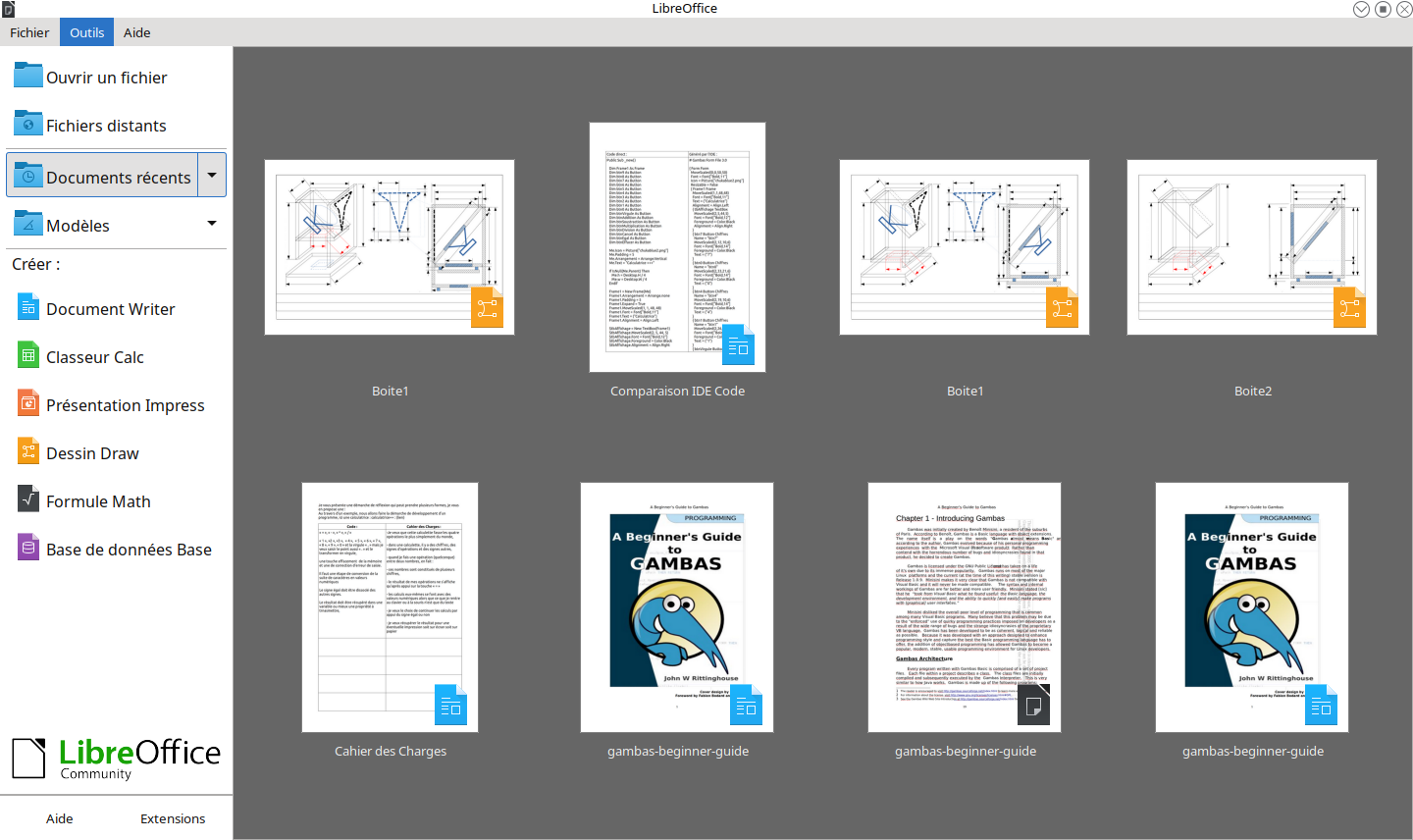Click the Boite2 file name label

click(x=1253, y=391)
